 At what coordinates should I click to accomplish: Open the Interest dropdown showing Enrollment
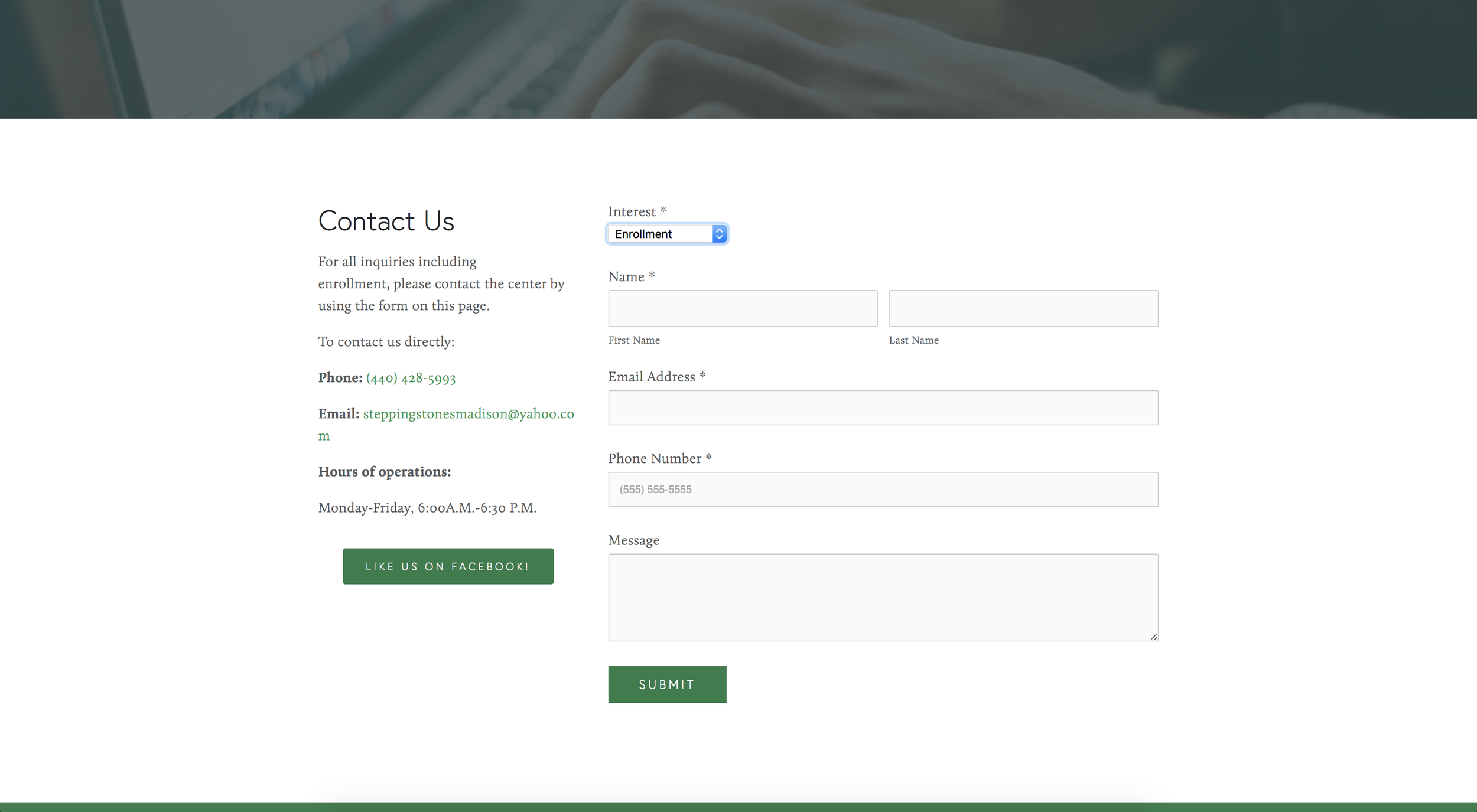tap(661, 234)
